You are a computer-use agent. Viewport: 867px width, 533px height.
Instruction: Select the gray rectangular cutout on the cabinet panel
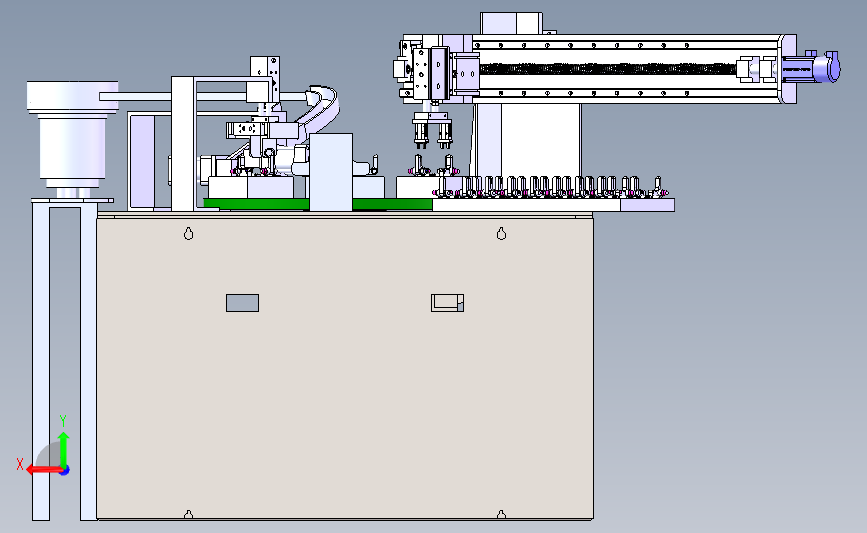(242, 303)
